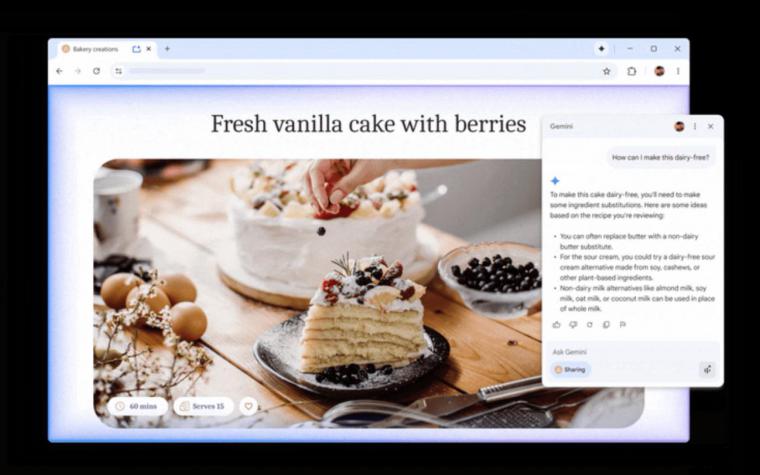Click the browser back arrow
760x475 pixels.
(x=60, y=71)
